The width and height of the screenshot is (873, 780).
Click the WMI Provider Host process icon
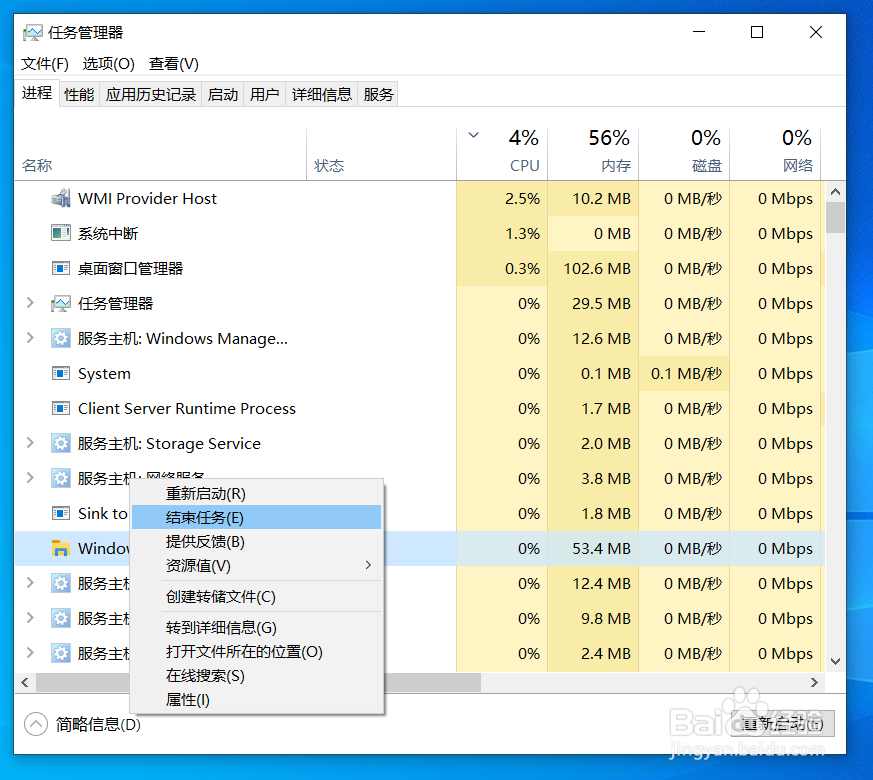point(61,198)
